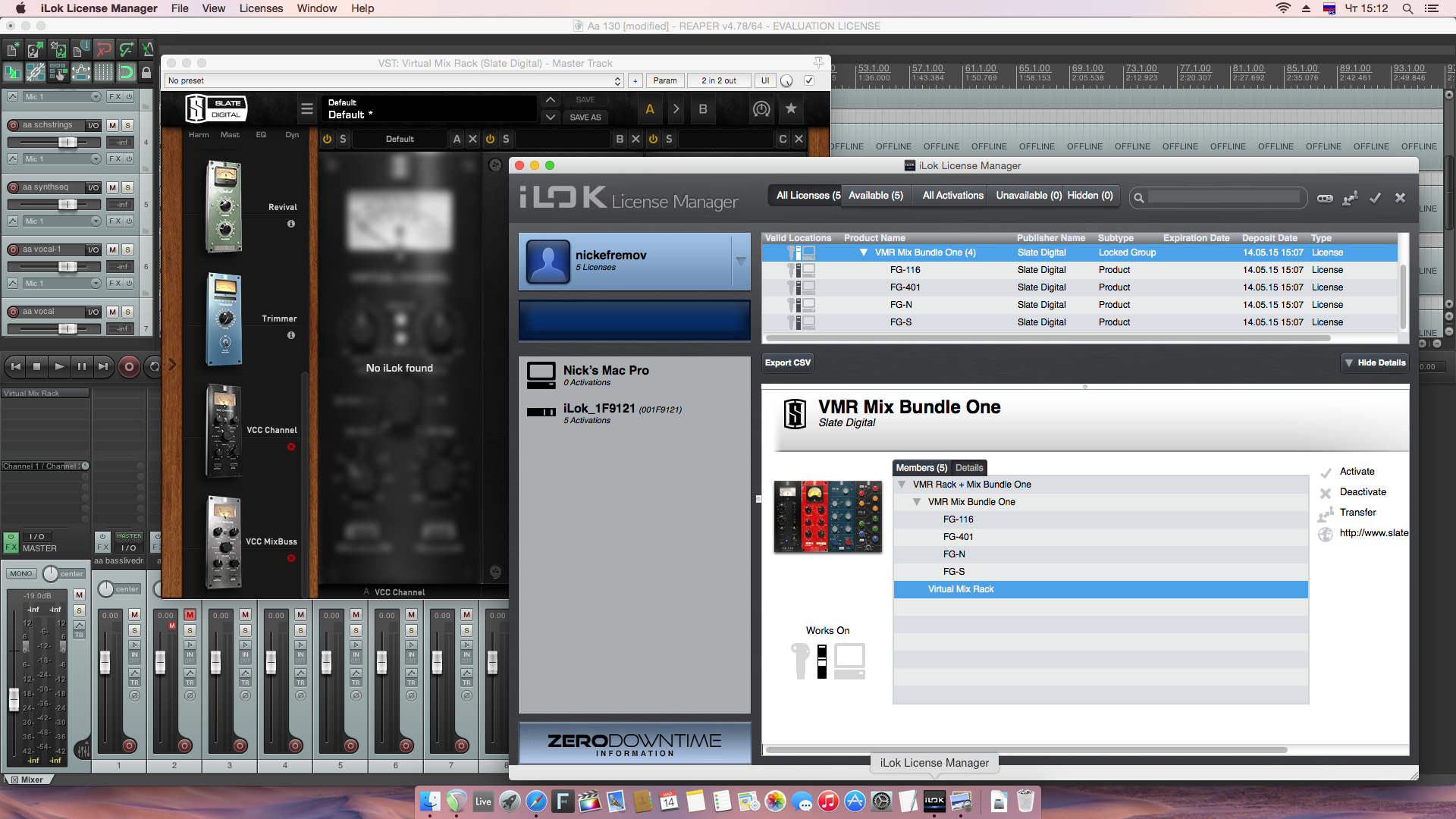1456x819 pixels.
Task: Click the star favorites icon in VMR
Action: tap(791, 108)
